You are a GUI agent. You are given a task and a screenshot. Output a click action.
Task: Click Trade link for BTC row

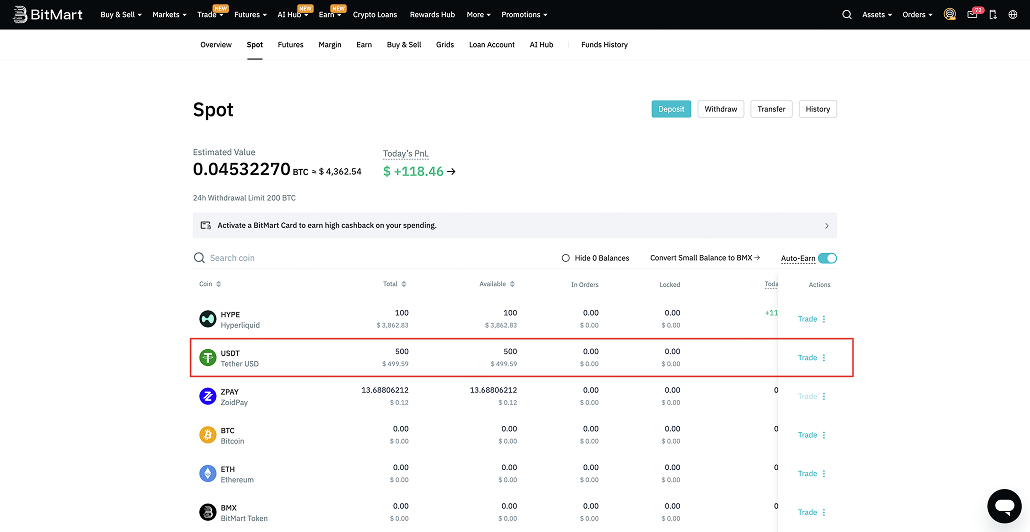(807, 435)
